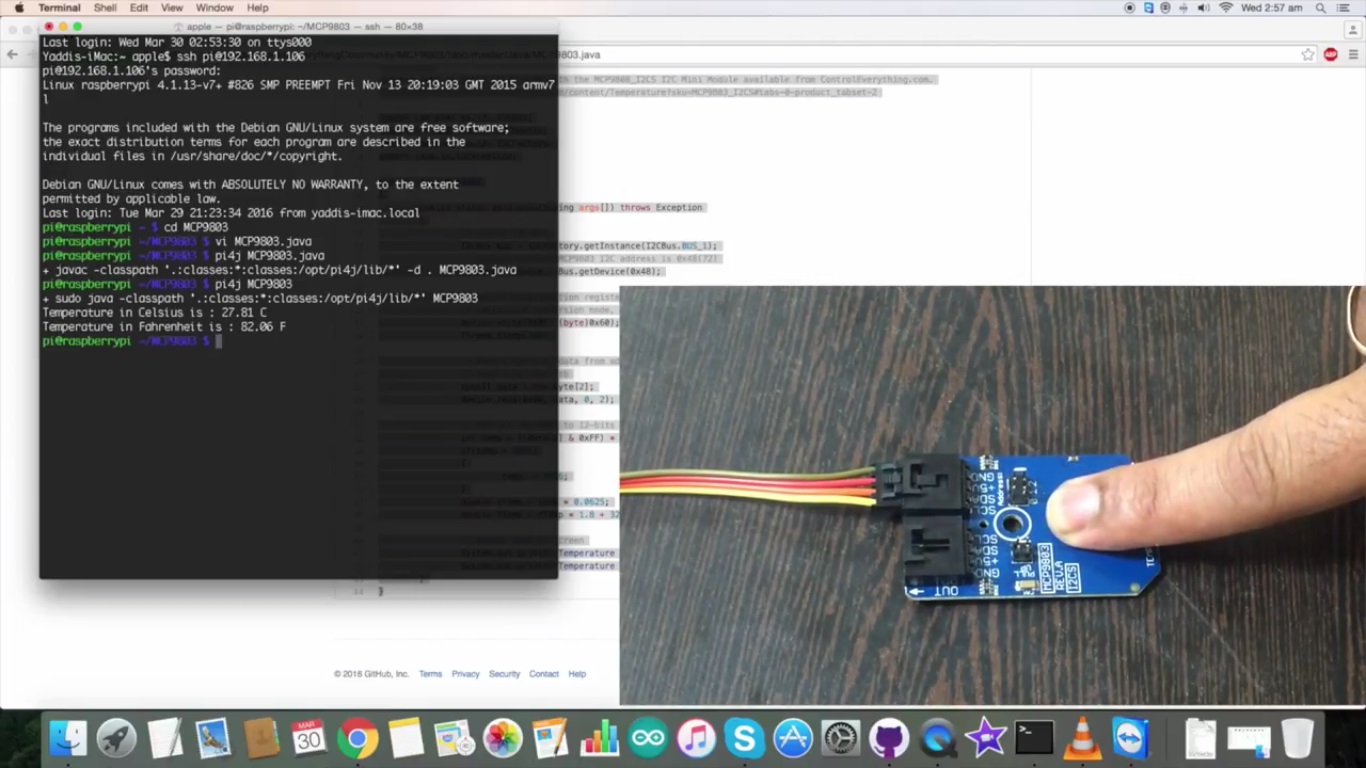Open Spotlight search in the menu bar
Image resolution: width=1366 pixels, height=768 pixels.
(1320, 8)
